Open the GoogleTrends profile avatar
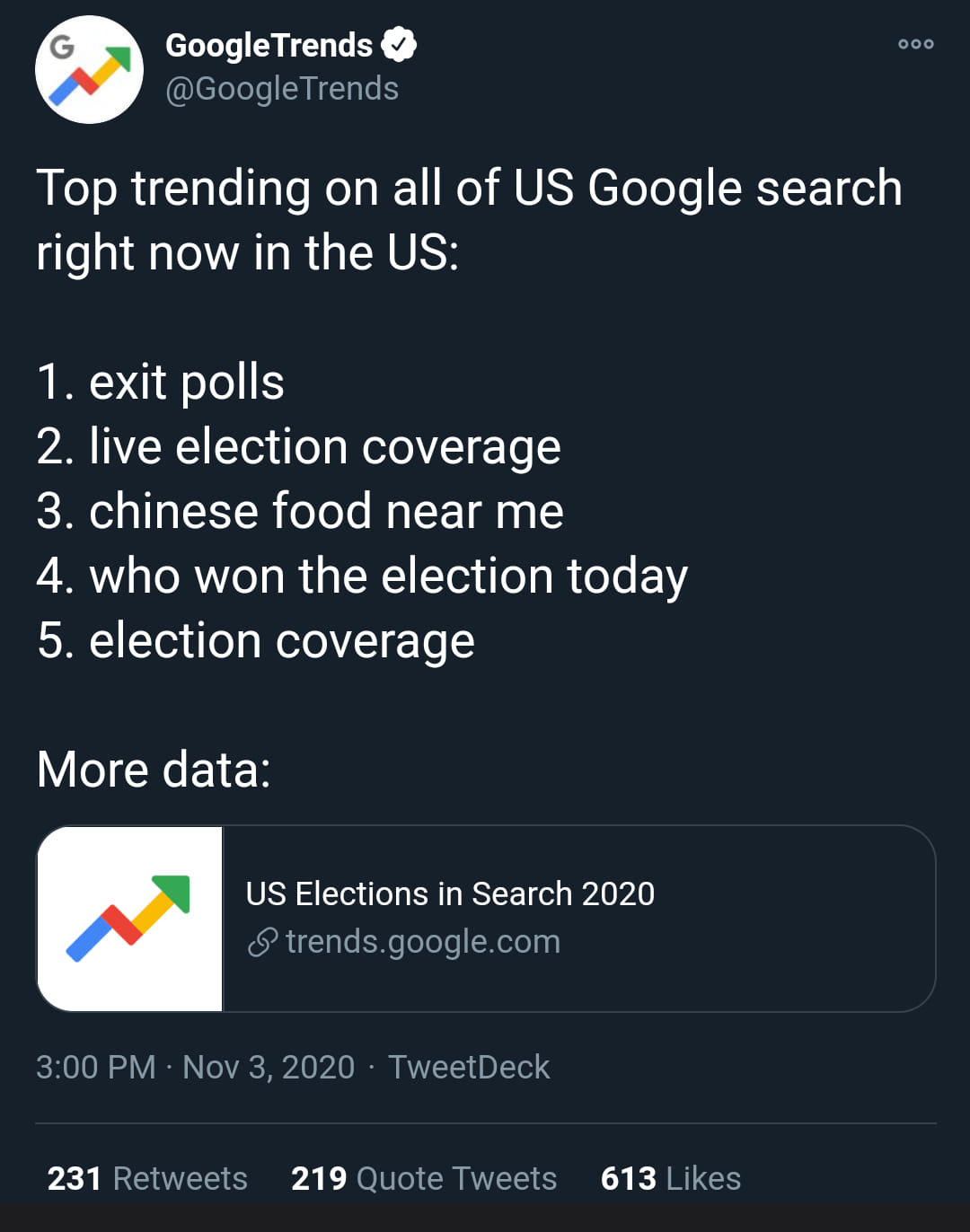Image resolution: width=970 pixels, height=1232 pixels. [89, 69]
